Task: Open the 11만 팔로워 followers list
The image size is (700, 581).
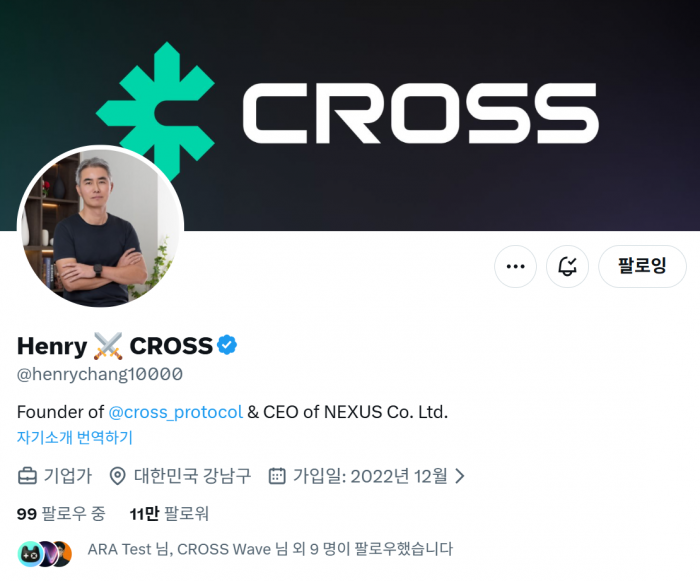Action: click(169, 514)
